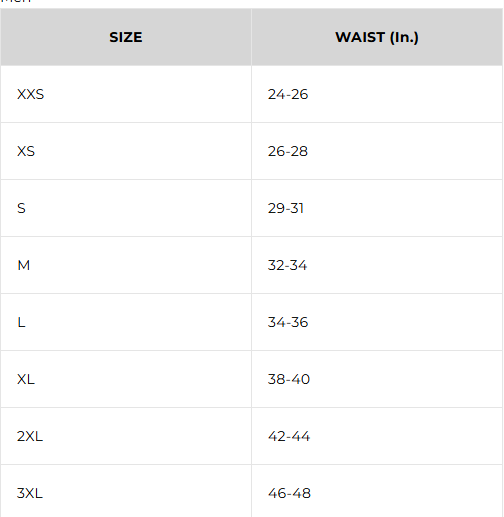Click the empty area beside 24-26
The height and width of the screenshot is (517, 504).
[x=405, y=94]
